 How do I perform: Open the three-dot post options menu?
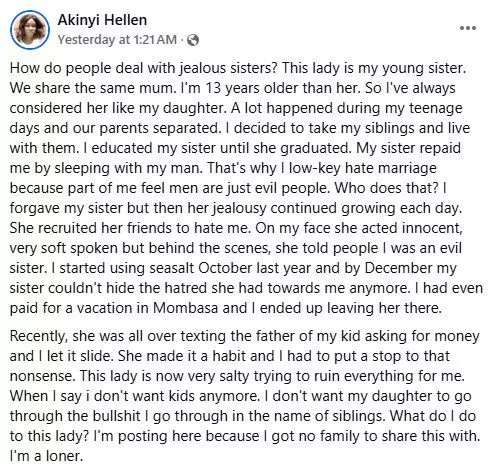click(468, 28)
